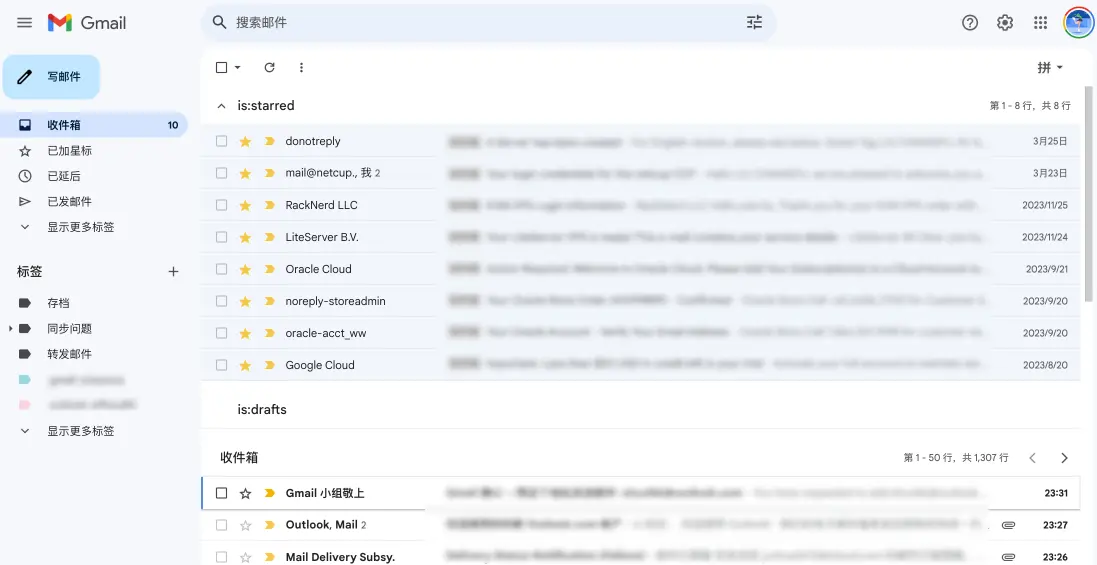Click the 第 1 - 50 行 inbox count
1097x565 pixels.
pyautogui.click(x=956, y=458)
